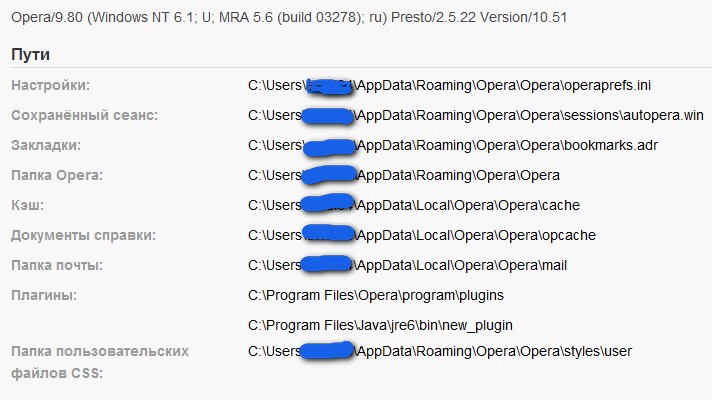
Task: Select the bookmarks.adr file path
Action: point(453,145)
